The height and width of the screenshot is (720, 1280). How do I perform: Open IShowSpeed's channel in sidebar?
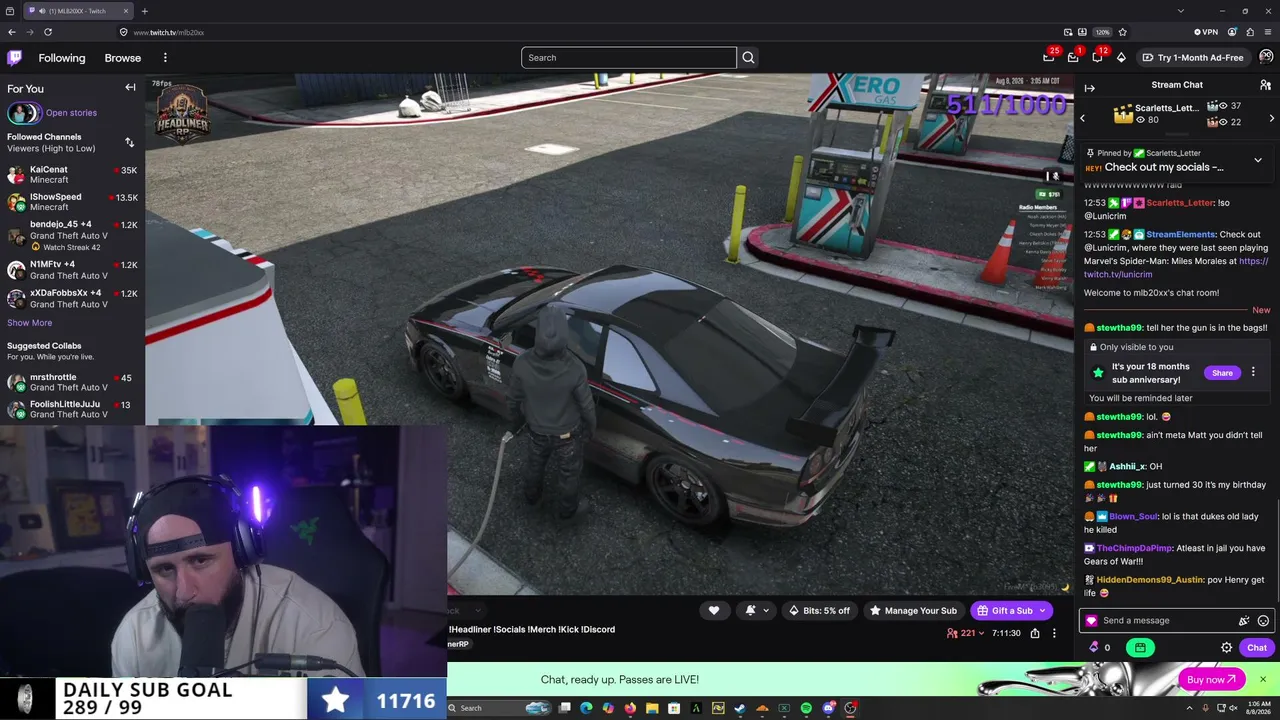(72, 202)
